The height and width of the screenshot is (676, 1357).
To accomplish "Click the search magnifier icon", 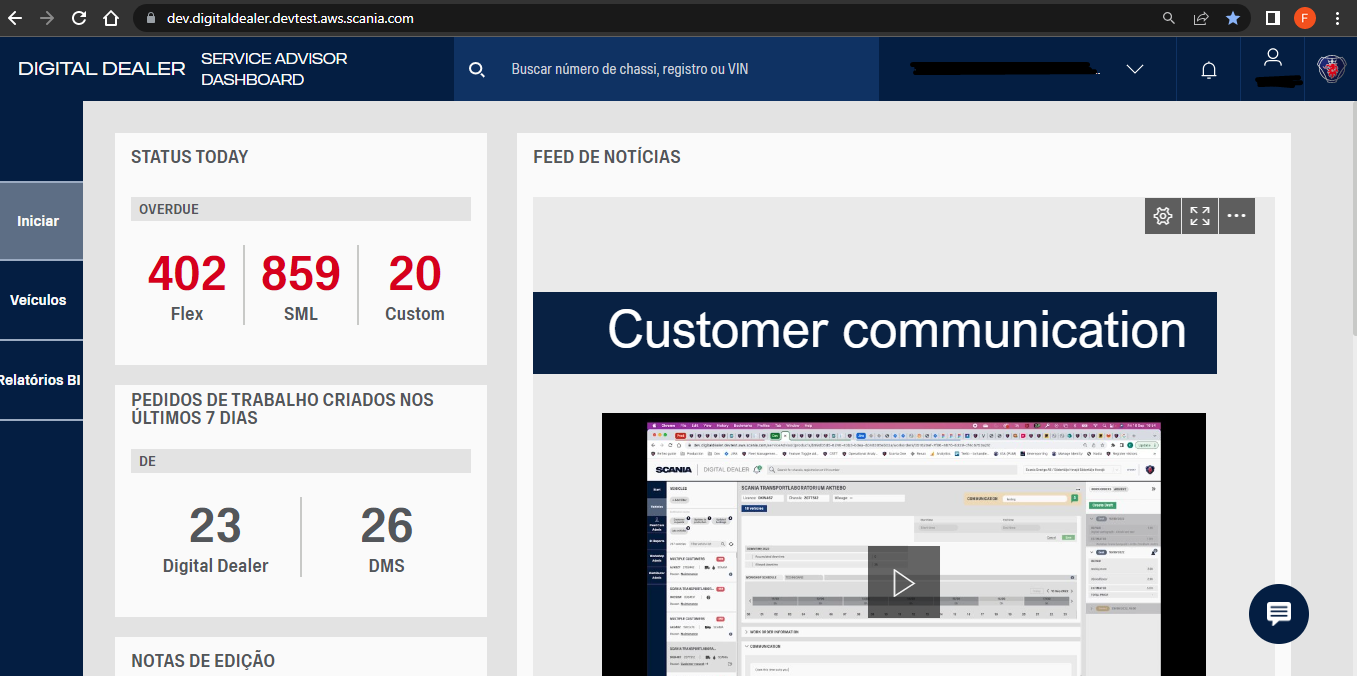I will [477, 69].
